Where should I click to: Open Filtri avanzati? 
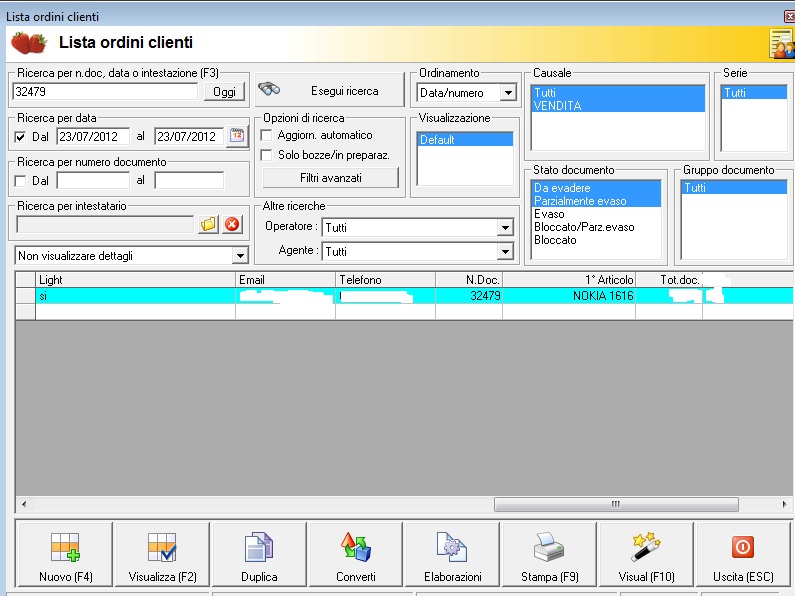coord(331,178)
